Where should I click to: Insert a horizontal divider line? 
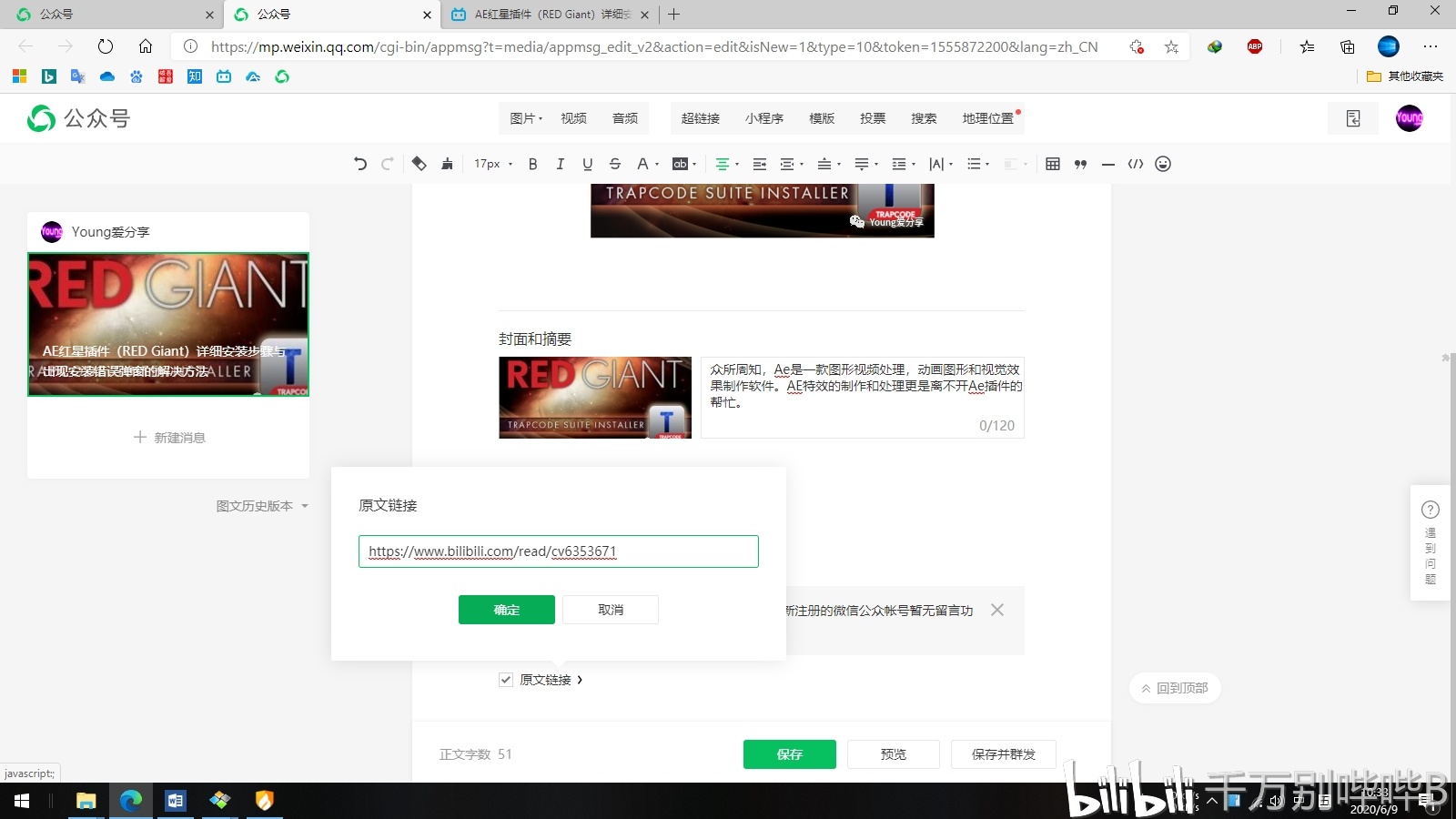click(x=1107, y=164)
